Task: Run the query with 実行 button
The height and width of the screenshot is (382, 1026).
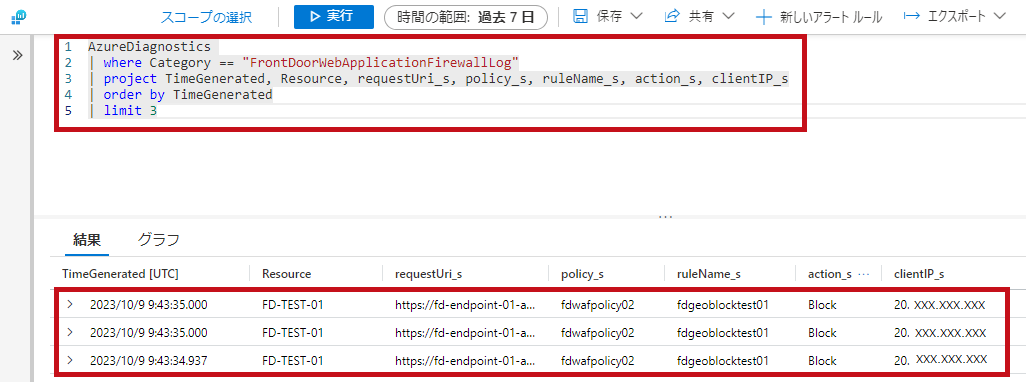Action: click(x=334, y=16)
